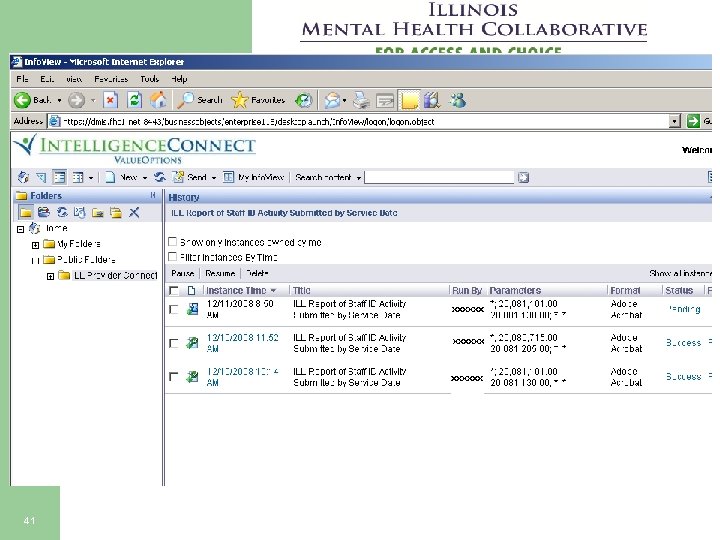Click the Pause button
The width and height of the screenshot is (720, 540).
(x=182, y=273)
